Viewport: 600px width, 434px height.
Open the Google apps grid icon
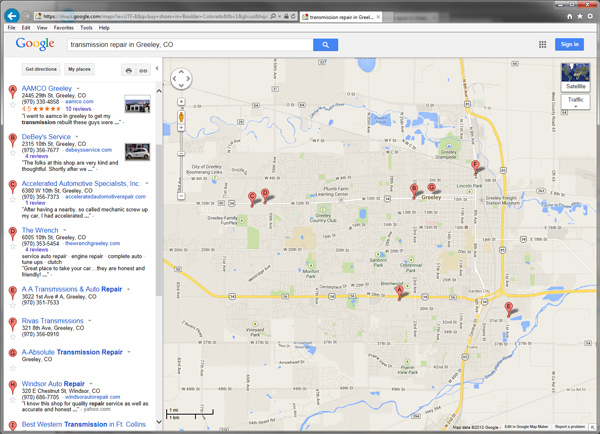pos(543,44)
